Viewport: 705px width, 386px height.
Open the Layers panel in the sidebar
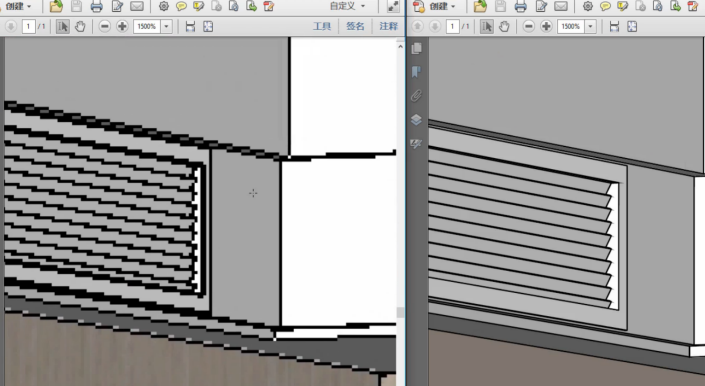[x=416, y=120]
